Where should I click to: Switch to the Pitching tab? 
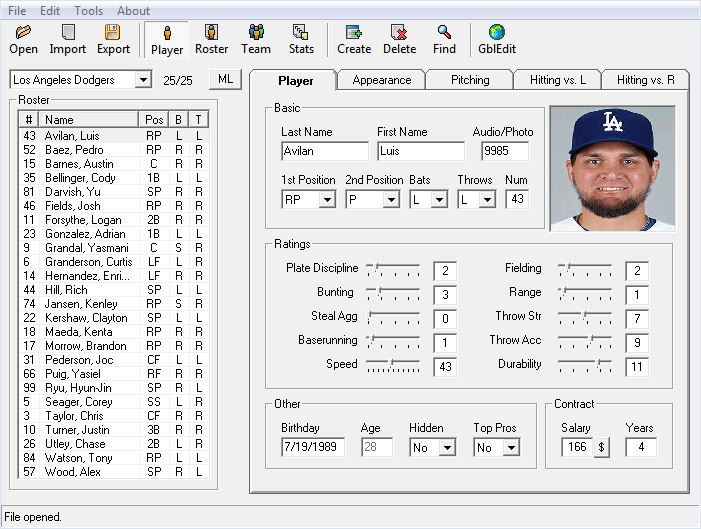pos(469,80)
